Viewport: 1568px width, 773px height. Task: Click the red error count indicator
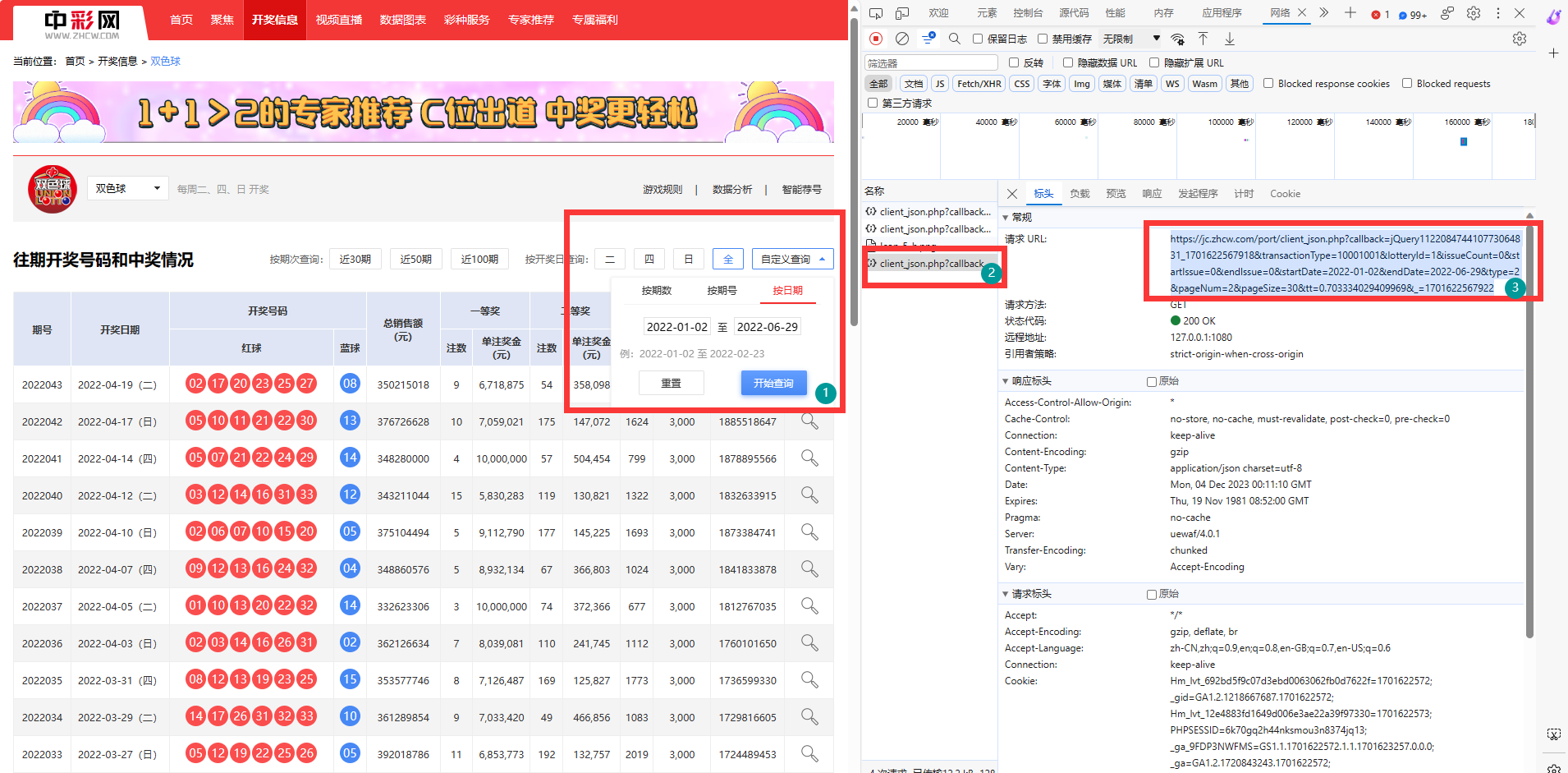tap(1380, 14)
